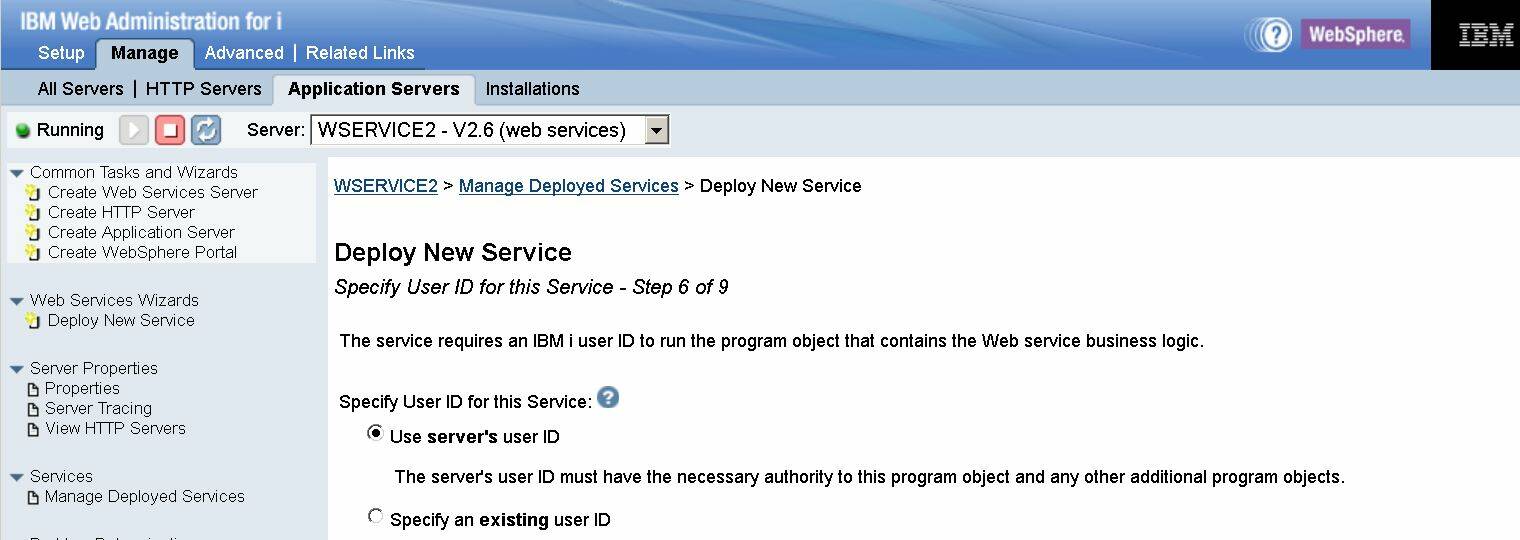Viewport: 1520px width, 540px height.
Task: Open the Installations tab
Action: point(533,89)
